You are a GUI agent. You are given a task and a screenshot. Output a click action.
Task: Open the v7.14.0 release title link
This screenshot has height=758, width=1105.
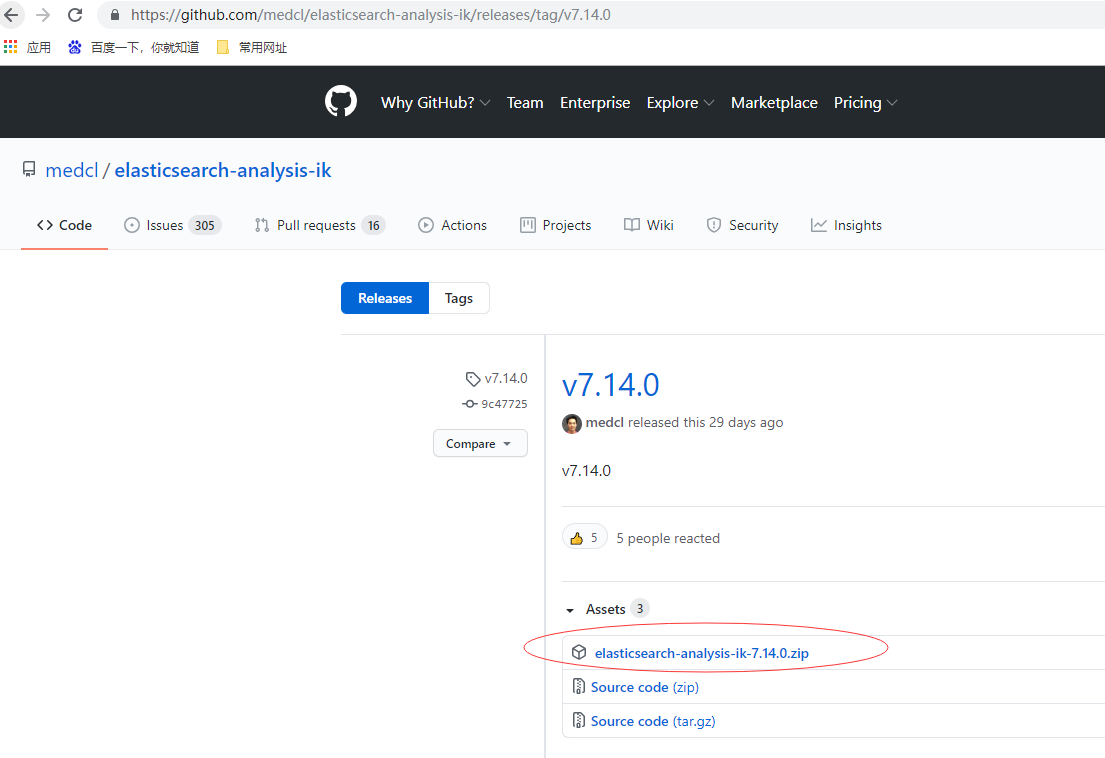610,385
